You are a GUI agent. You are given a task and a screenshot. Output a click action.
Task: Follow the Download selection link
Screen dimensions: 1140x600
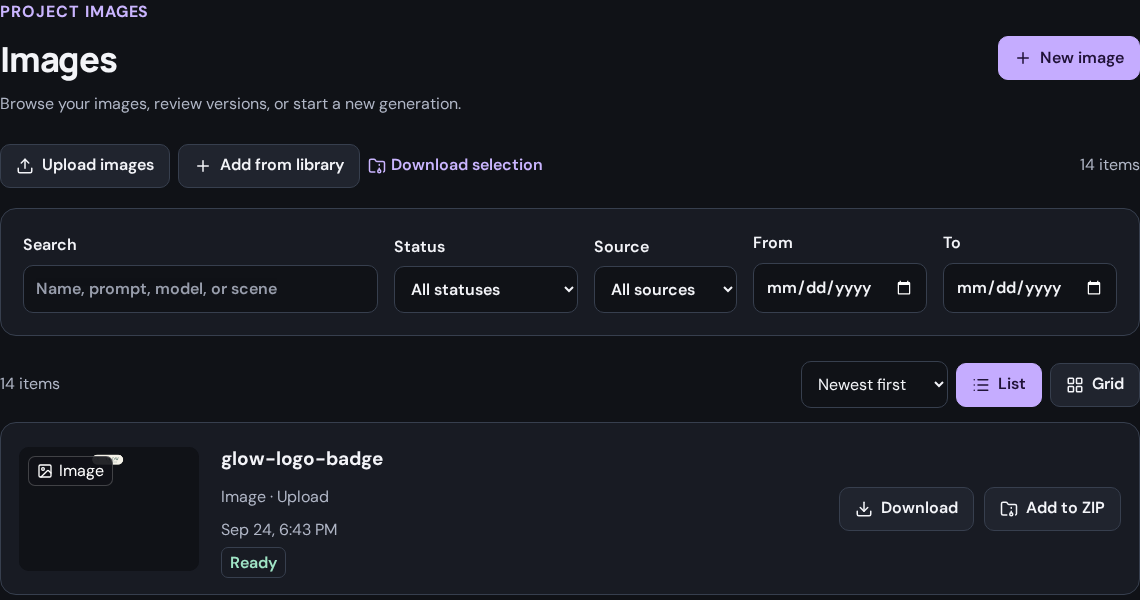tap(455, 165)
